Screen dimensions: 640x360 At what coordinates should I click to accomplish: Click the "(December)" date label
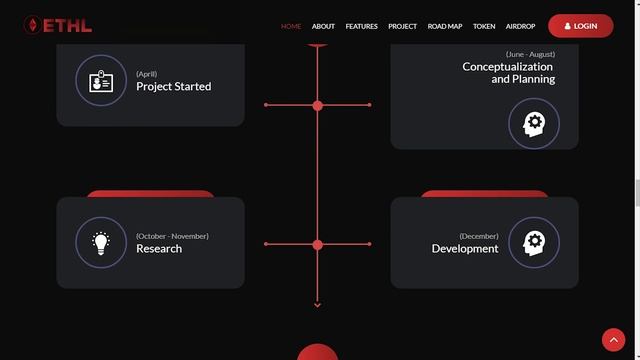coord(479,236)
